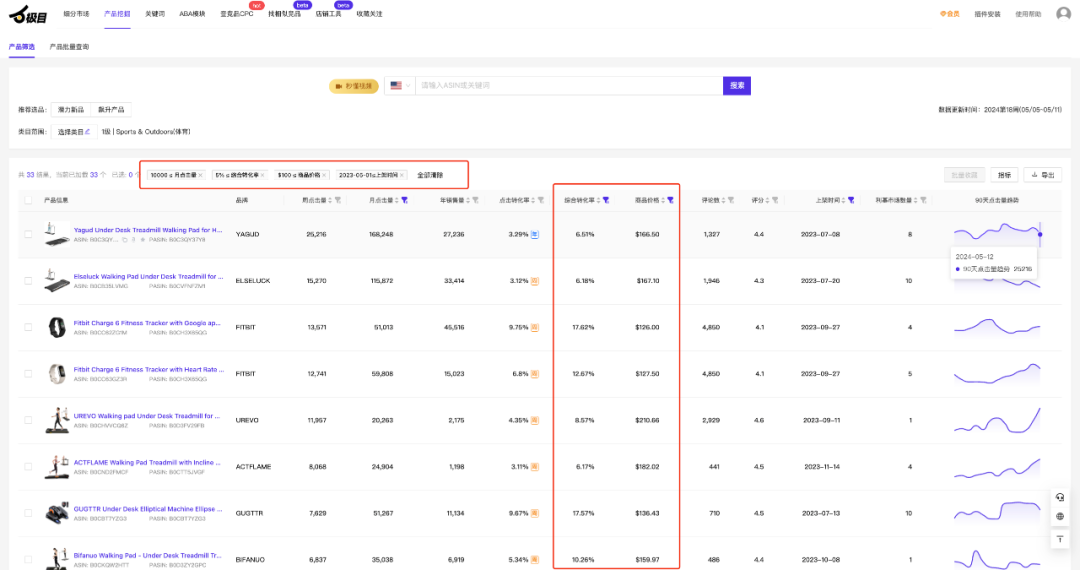Open the Fitbit Charge 6 Google product link
Screen dimensions: 1080x570
pos(148,323)
